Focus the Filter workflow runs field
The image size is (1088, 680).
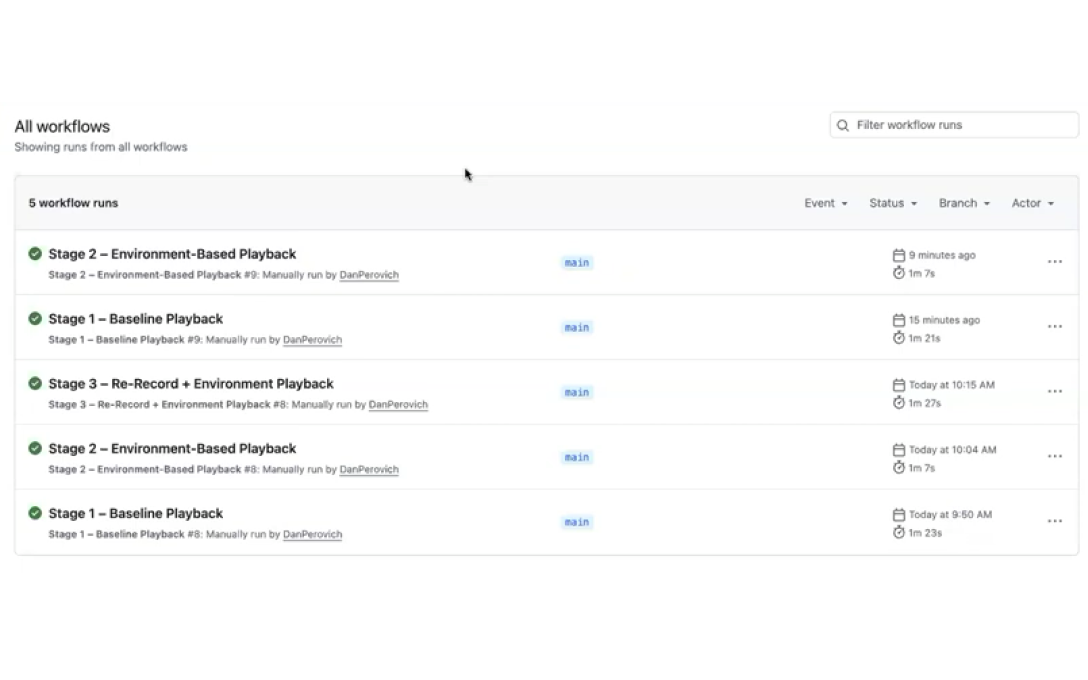tap(954, 125)
